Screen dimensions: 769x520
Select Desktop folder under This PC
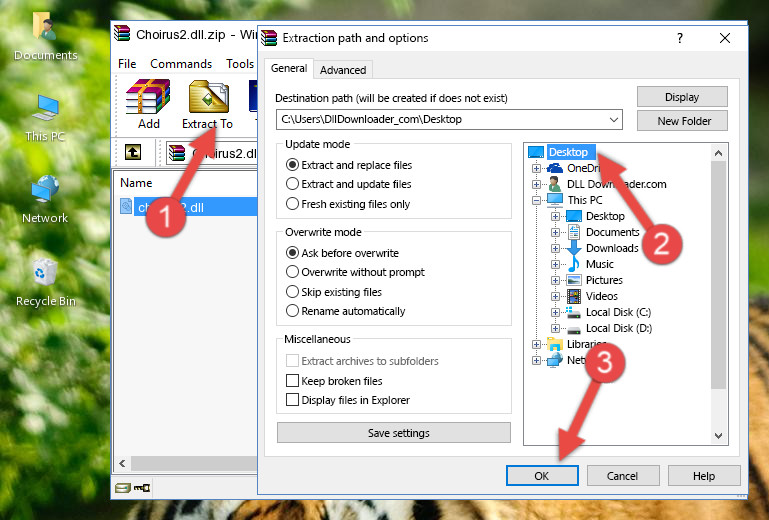pyautogui.click(x=605, y=216)
